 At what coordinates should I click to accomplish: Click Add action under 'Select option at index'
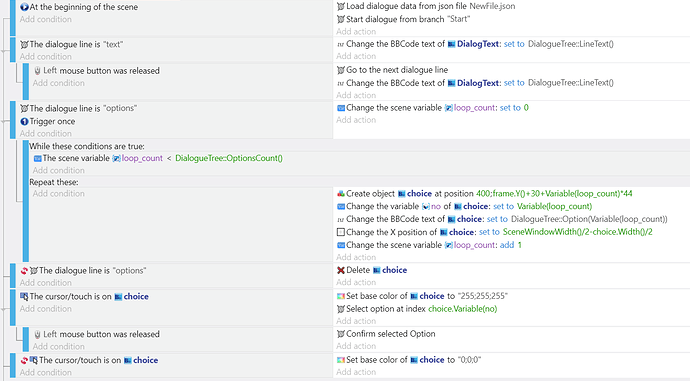pyautogui.click(x=356, y=321)
